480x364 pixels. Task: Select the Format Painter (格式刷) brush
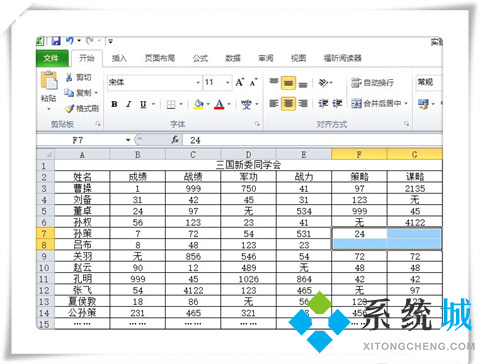[x=69, y=108]
